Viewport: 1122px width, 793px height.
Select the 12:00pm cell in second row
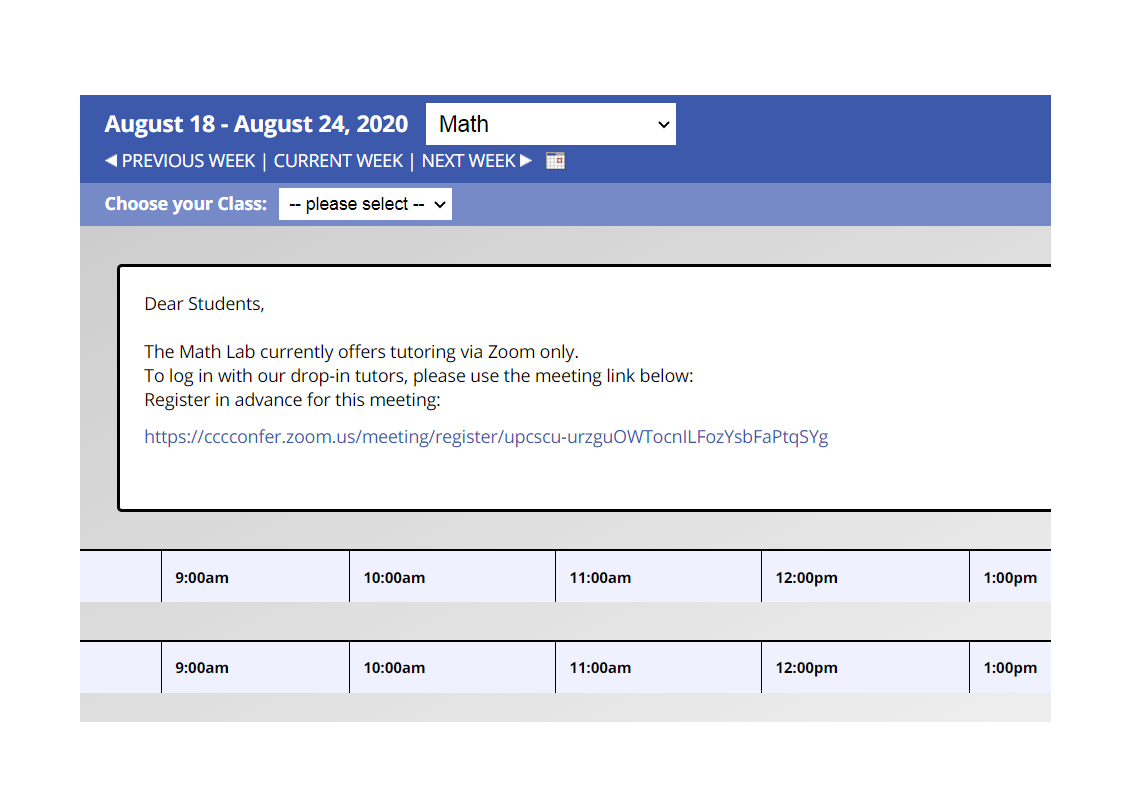(865, 667)
